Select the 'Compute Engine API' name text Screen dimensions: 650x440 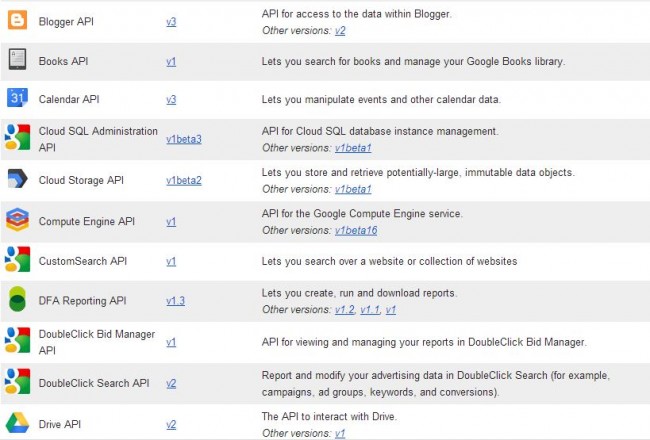point(87,221)
